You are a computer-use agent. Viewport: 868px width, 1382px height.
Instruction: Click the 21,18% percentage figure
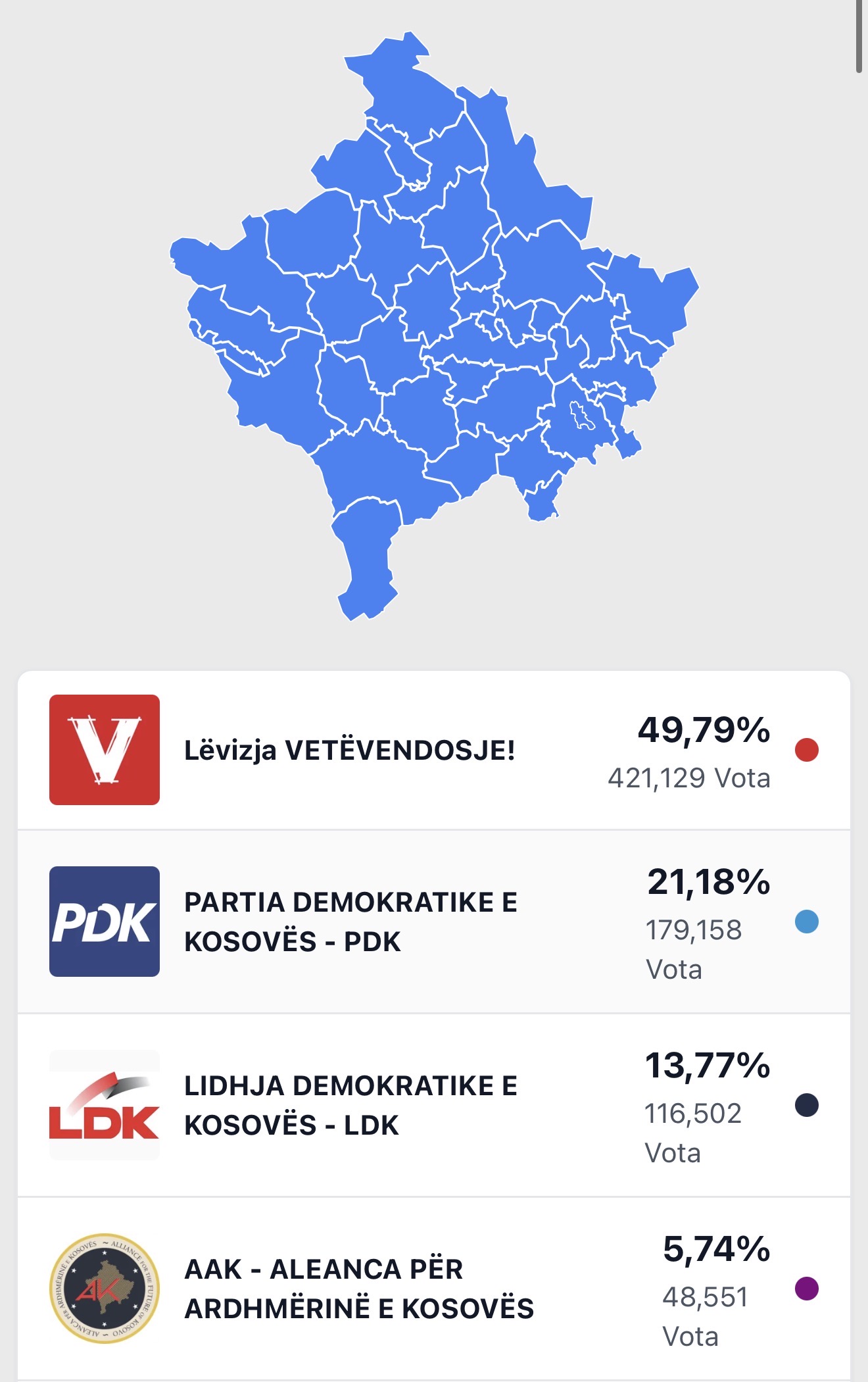coord(708,882)
